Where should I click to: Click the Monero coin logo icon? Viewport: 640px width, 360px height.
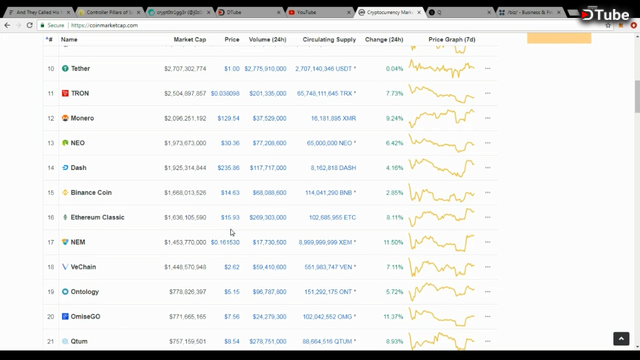pyautogui.click(x=65, y=118)
